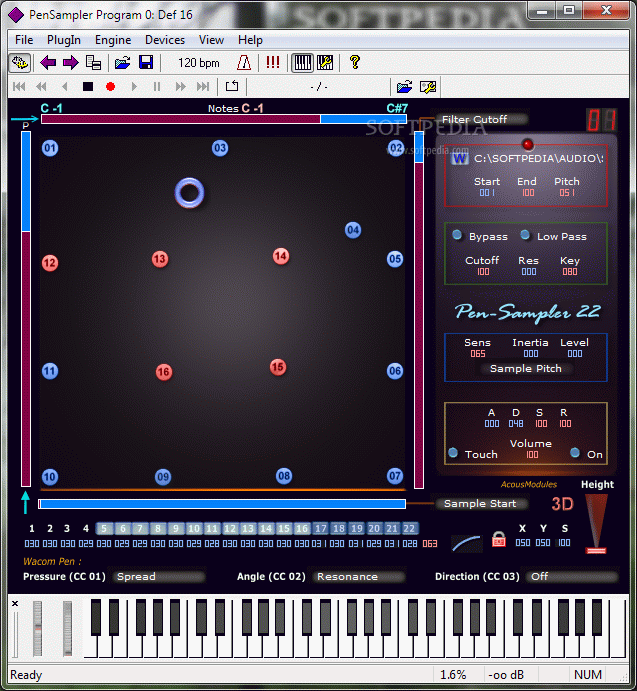Screen dimensions: 637x691
Task: Save bank with blue floppy disk icon
Action: (x=146, y=63)
